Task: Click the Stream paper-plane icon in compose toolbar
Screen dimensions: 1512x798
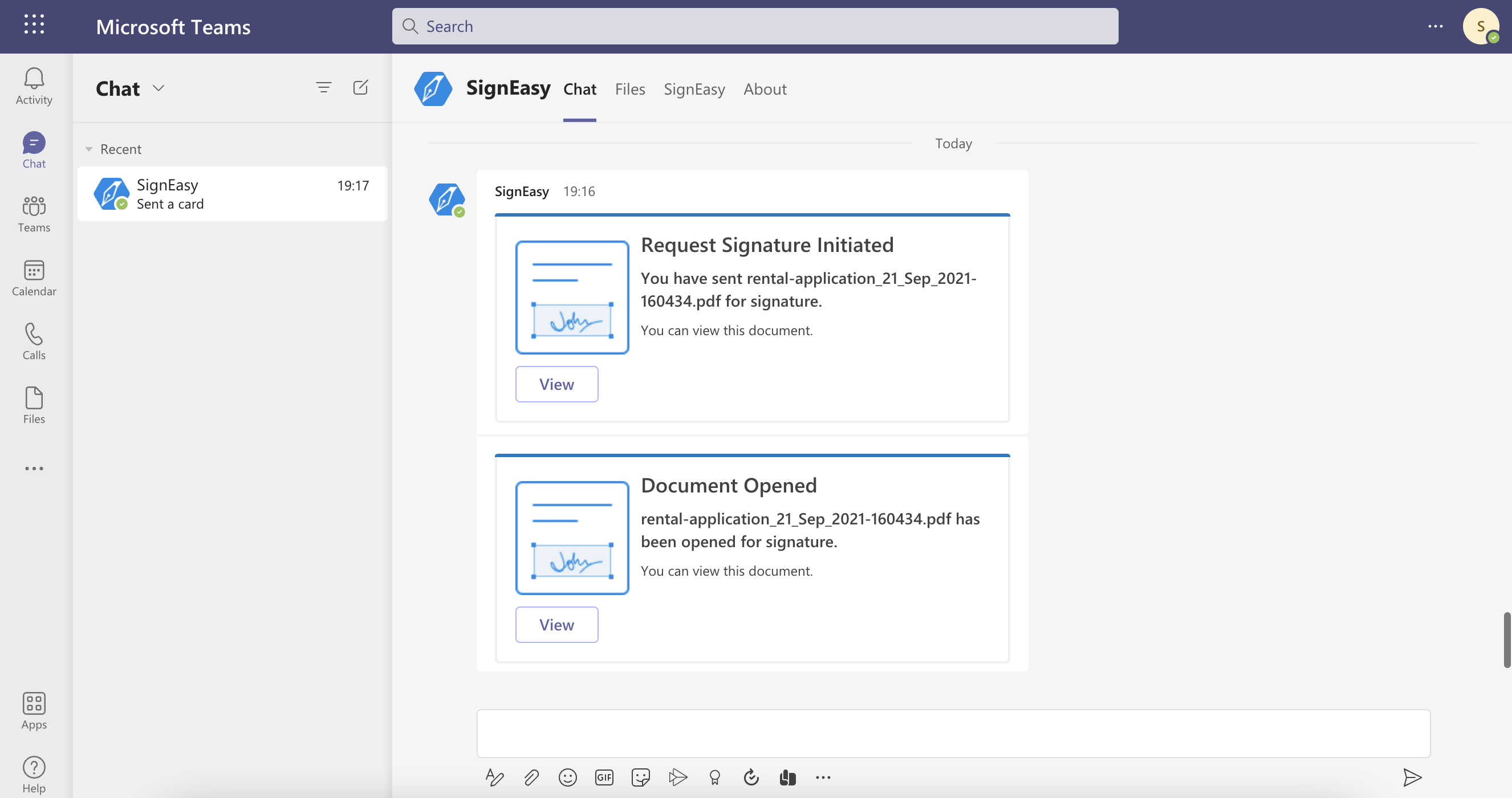Action: 677,777
